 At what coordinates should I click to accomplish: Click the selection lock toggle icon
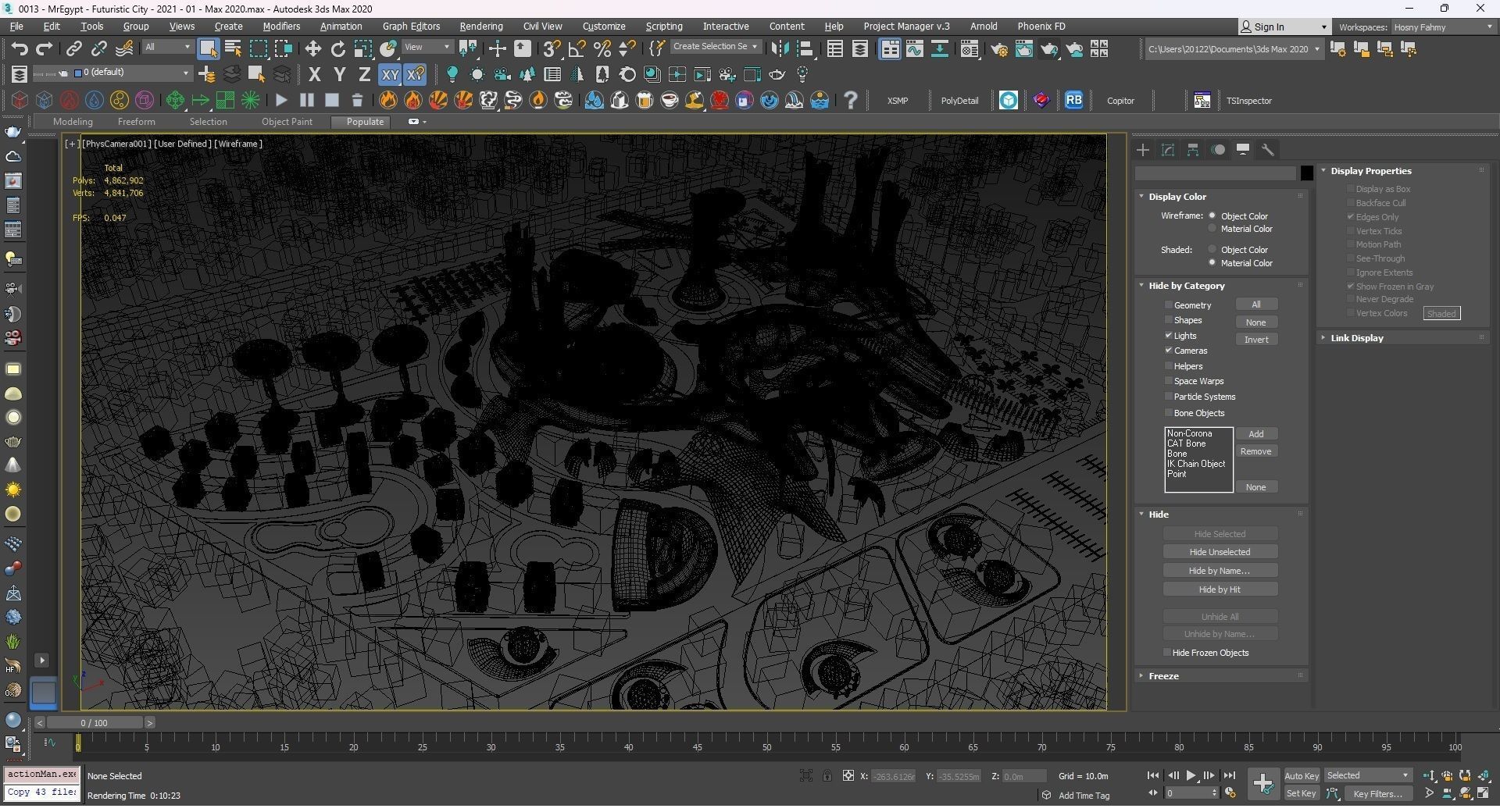point(827,775)
